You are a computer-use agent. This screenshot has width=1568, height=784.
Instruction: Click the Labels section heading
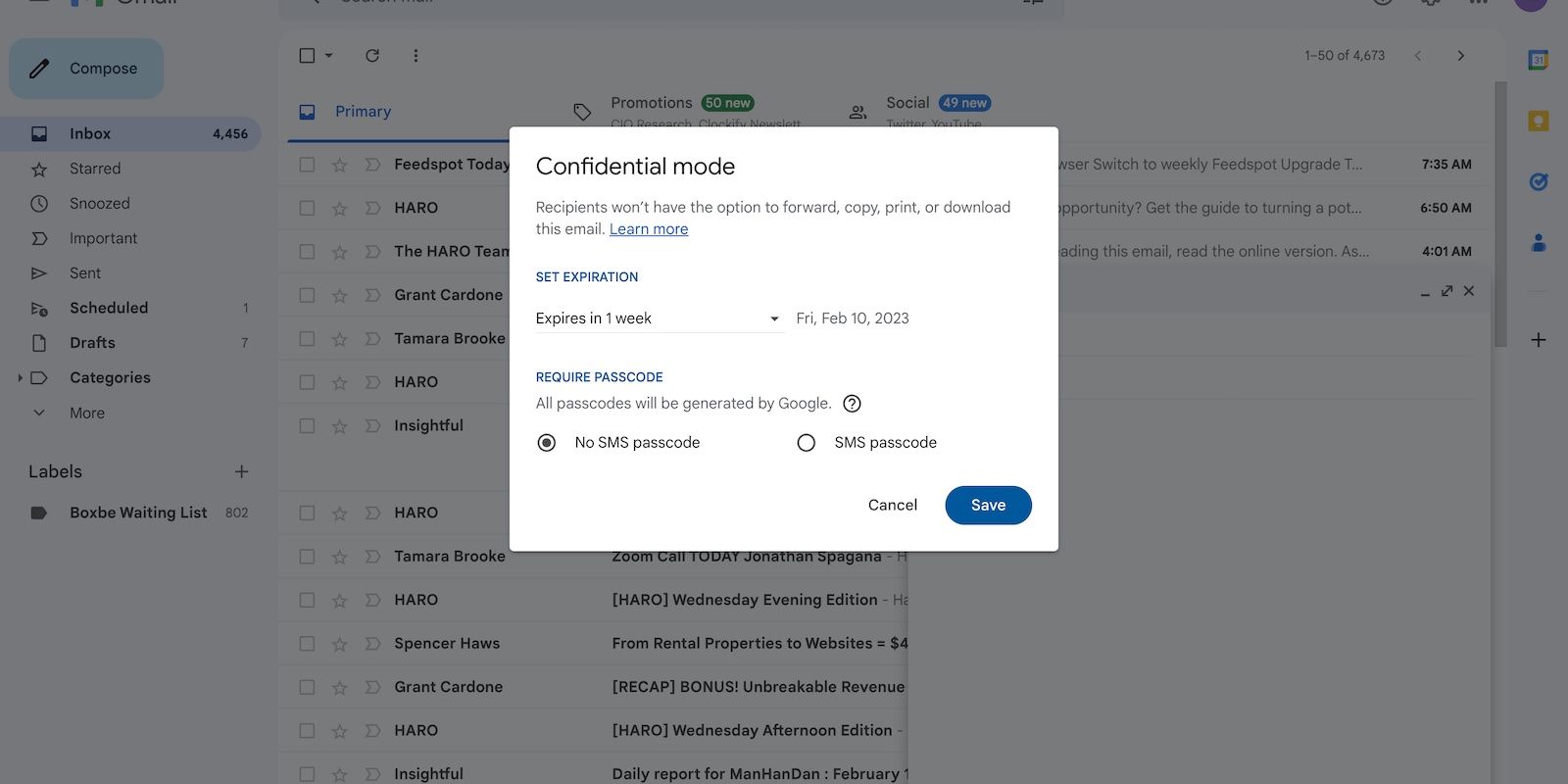pyautogui.click(x=55, y=471)
